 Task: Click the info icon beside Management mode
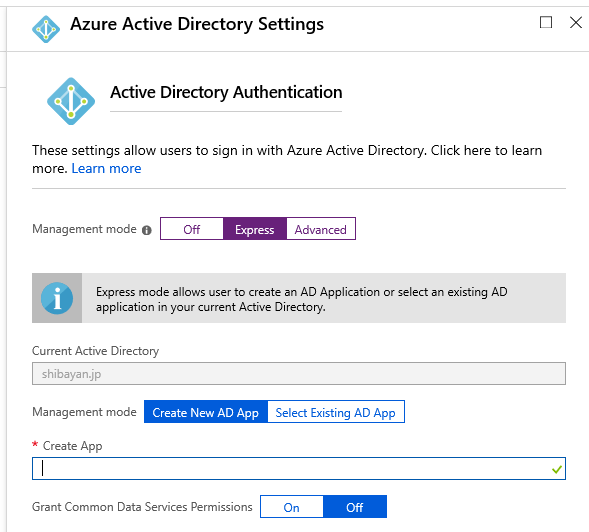click(146, 230)
